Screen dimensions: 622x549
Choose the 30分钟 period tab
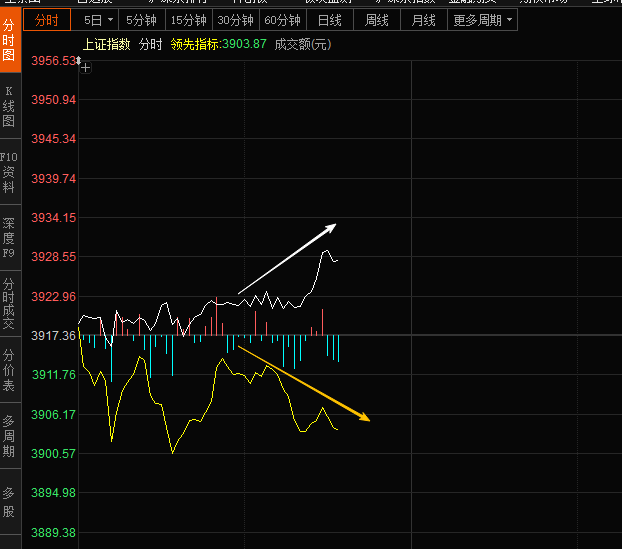point(236,20)
